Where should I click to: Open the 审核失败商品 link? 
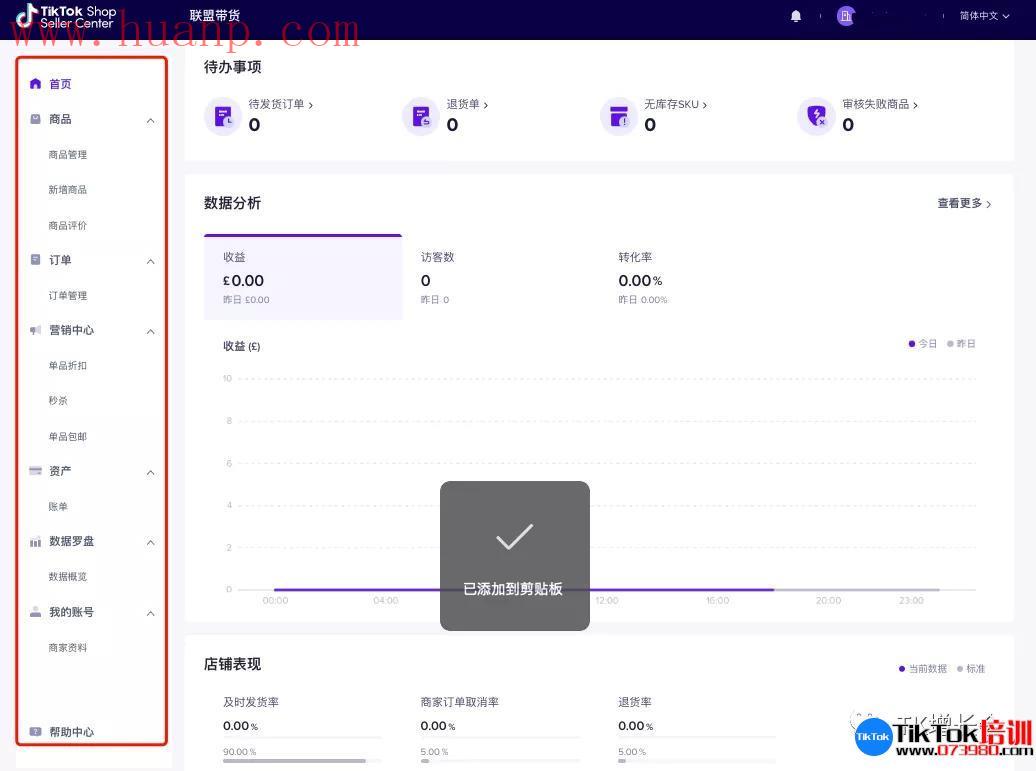click(879, 104)
